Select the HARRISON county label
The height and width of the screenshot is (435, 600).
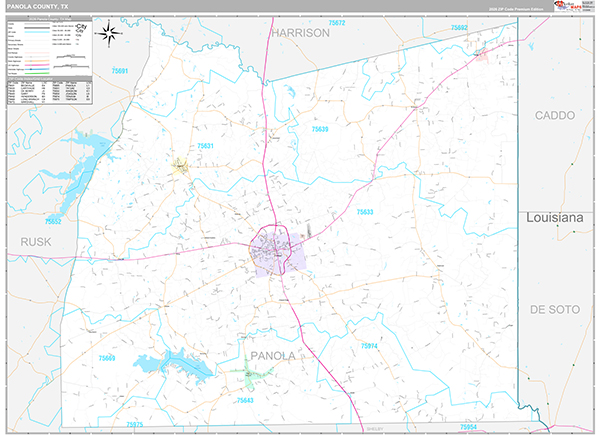[x=299, y=33]
